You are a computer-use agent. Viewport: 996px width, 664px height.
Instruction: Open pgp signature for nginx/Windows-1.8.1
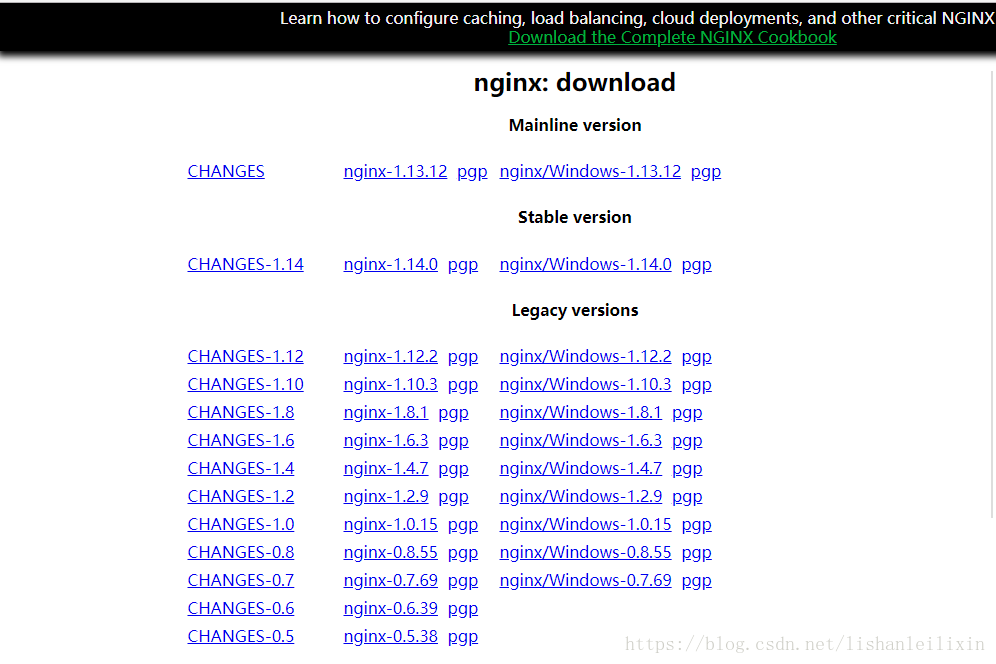point(687,412)
